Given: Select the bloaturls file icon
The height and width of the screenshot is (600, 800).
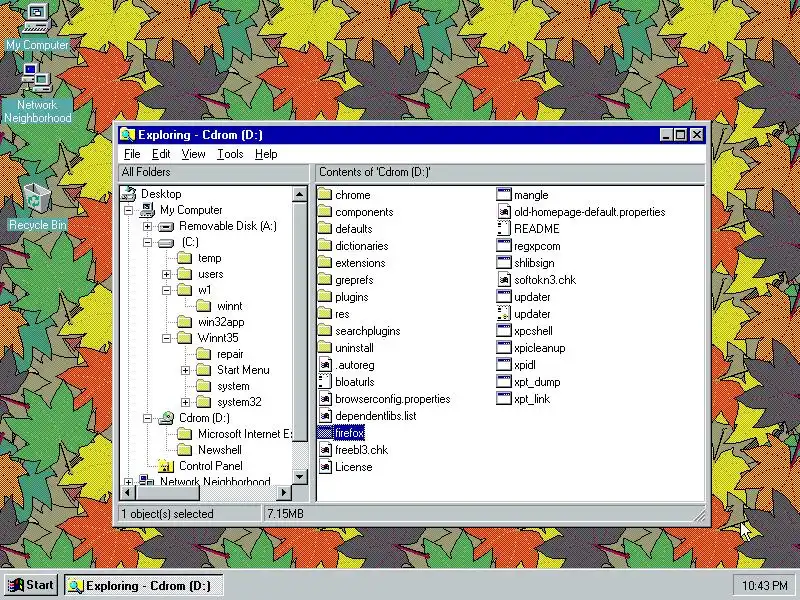Looking at the screenshot, I should click(325, 382).
